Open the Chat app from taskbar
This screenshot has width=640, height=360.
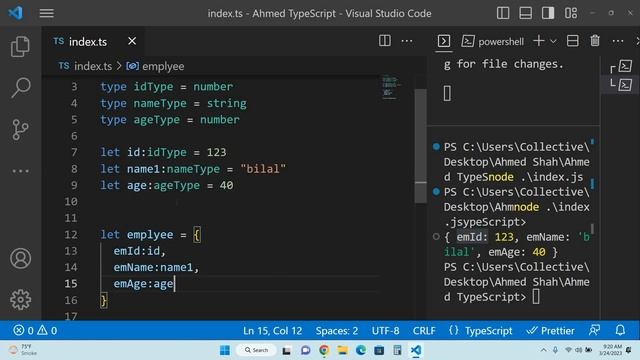tap(305, 350)
